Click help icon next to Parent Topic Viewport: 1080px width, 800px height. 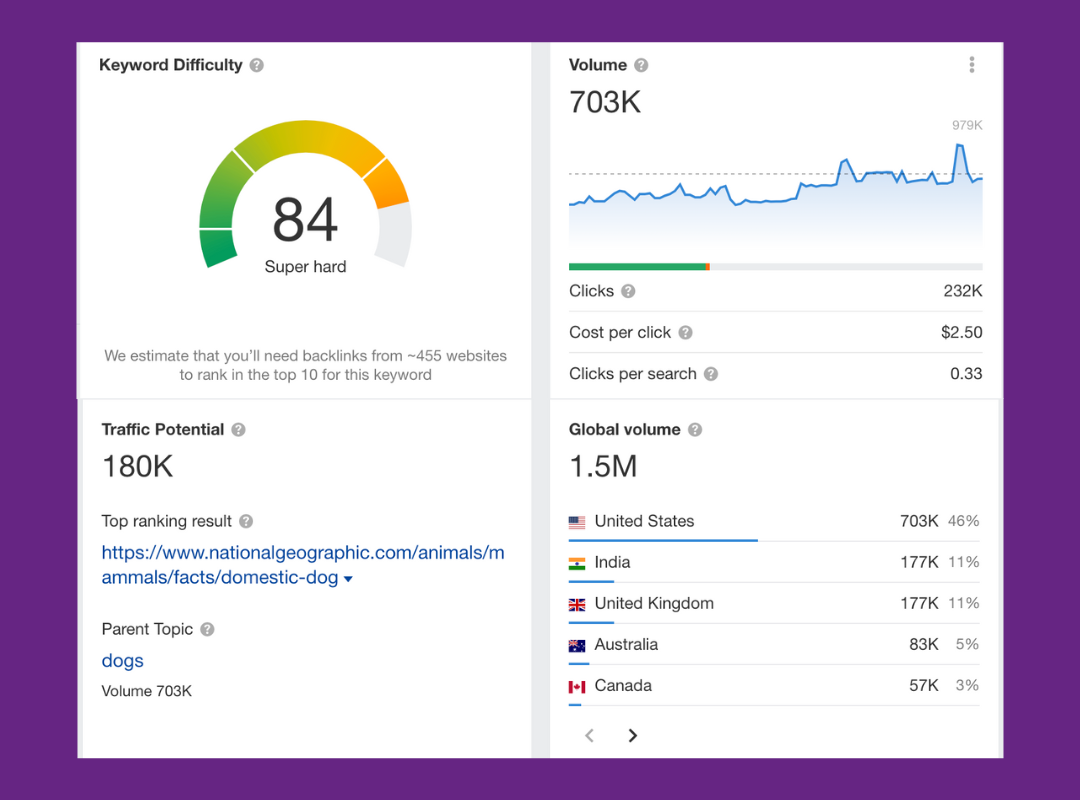pyautogui.click(x=207, y=629)
